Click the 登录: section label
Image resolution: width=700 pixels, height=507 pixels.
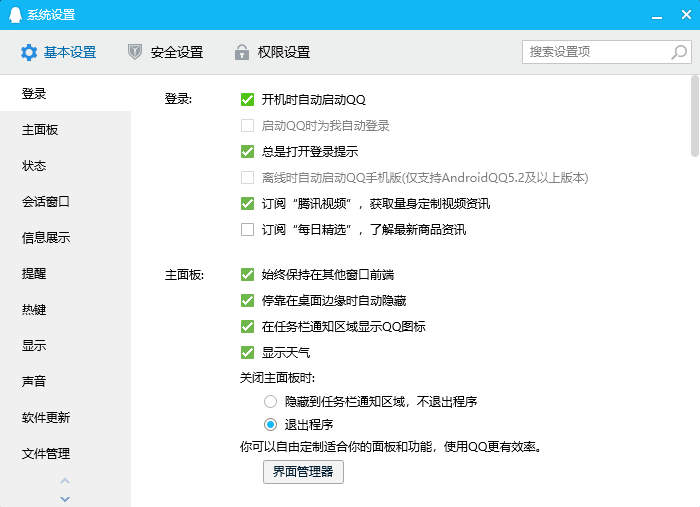[x=178, y=99]
